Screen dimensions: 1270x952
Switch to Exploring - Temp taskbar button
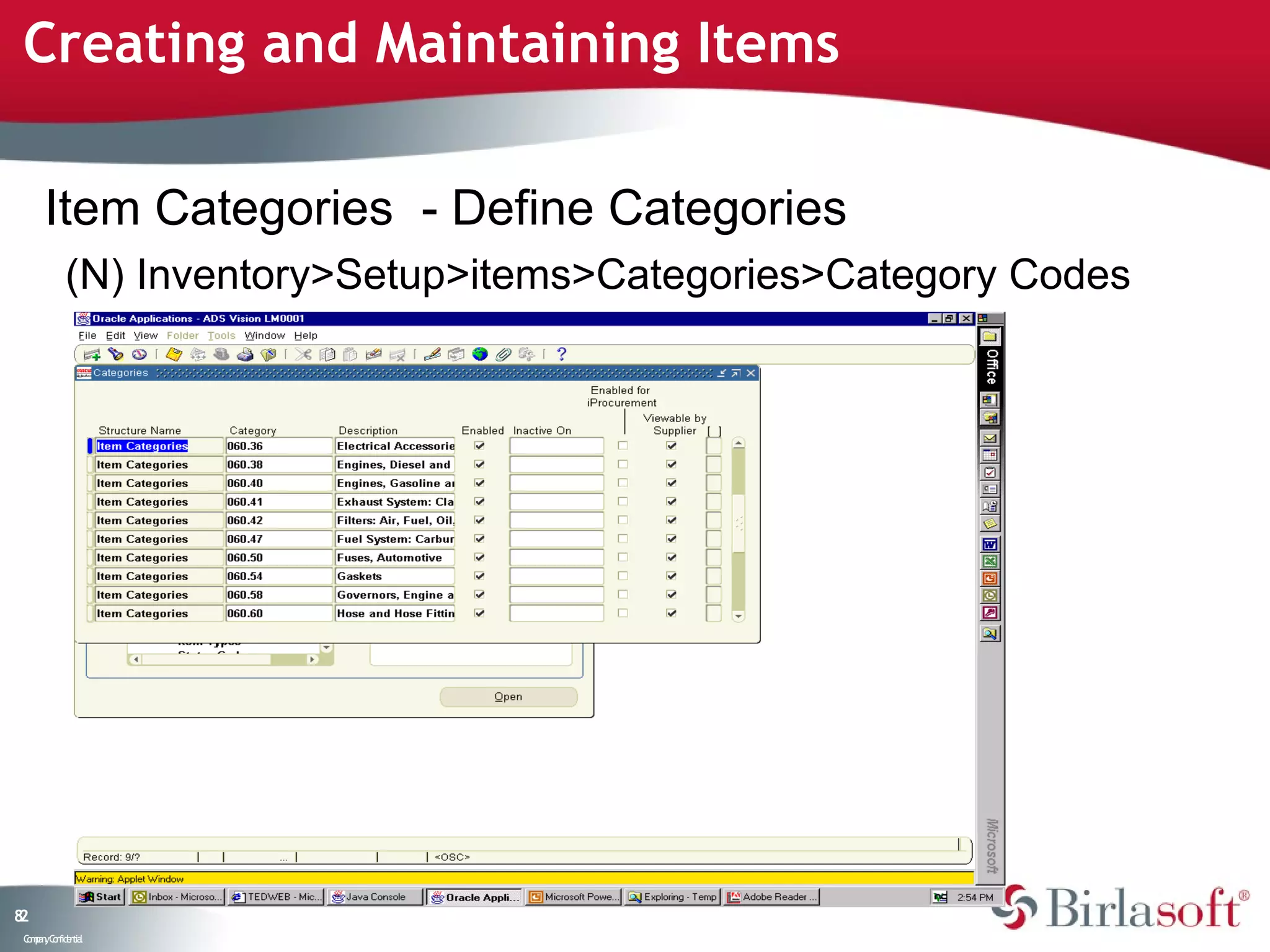click(672, 897)
